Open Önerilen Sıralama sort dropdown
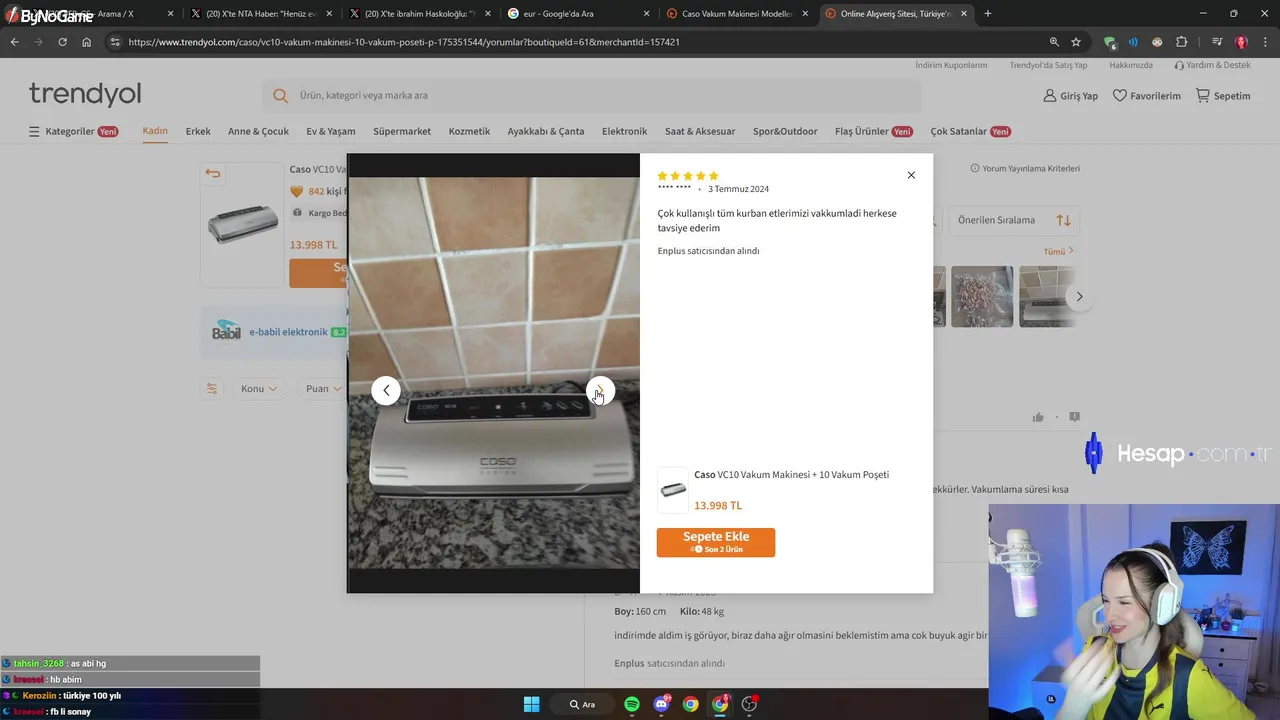The height and width of the screenshot is (720, 1280). click(1013, 220)
